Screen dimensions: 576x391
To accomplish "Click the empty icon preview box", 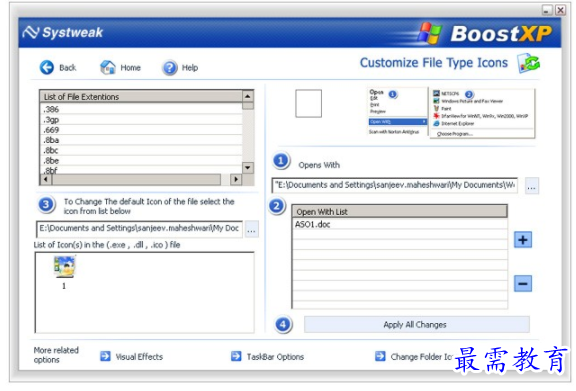I will click(x=309, y=103).
